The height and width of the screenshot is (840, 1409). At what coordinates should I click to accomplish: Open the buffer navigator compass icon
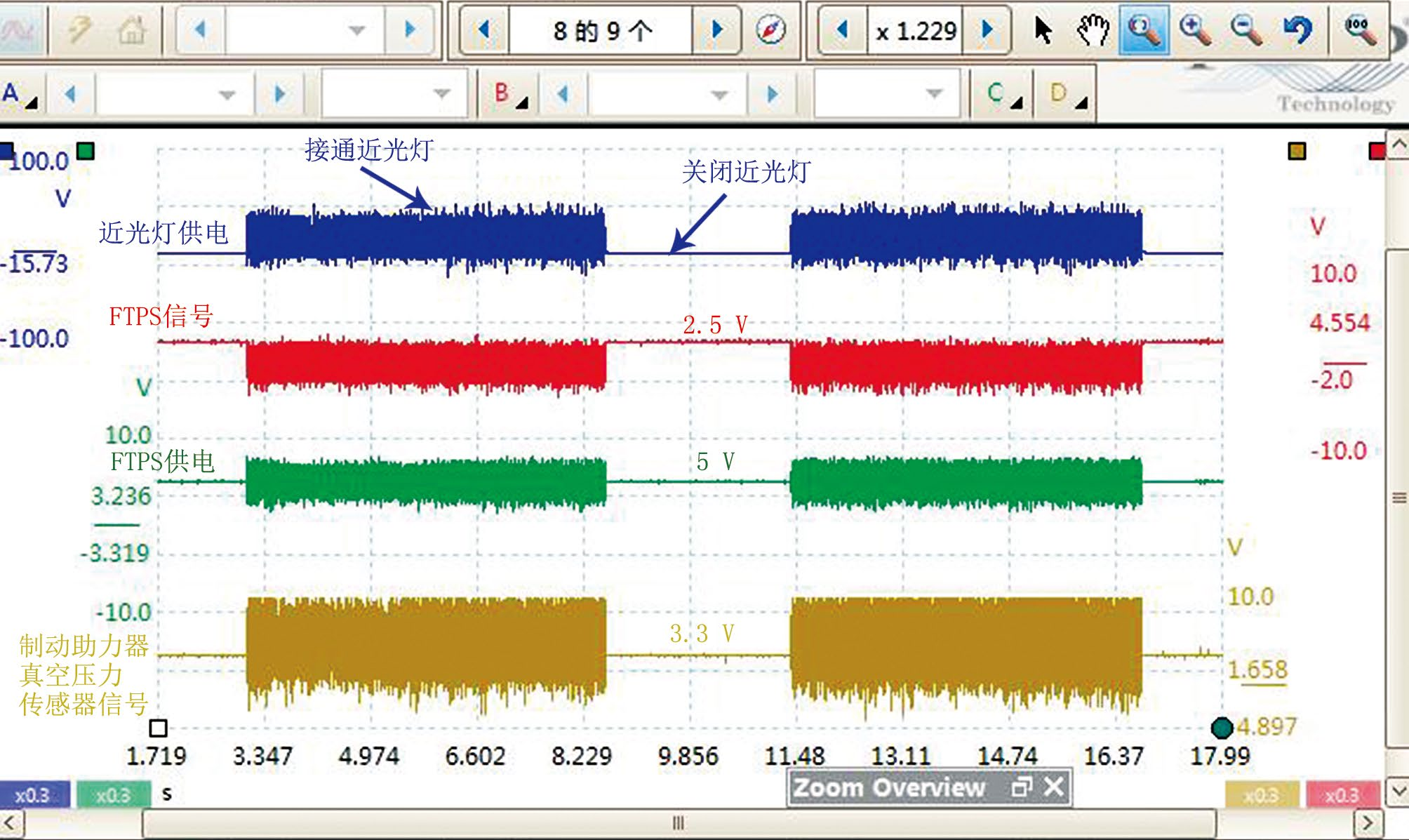pyautogui.click(x=770, y=30)
